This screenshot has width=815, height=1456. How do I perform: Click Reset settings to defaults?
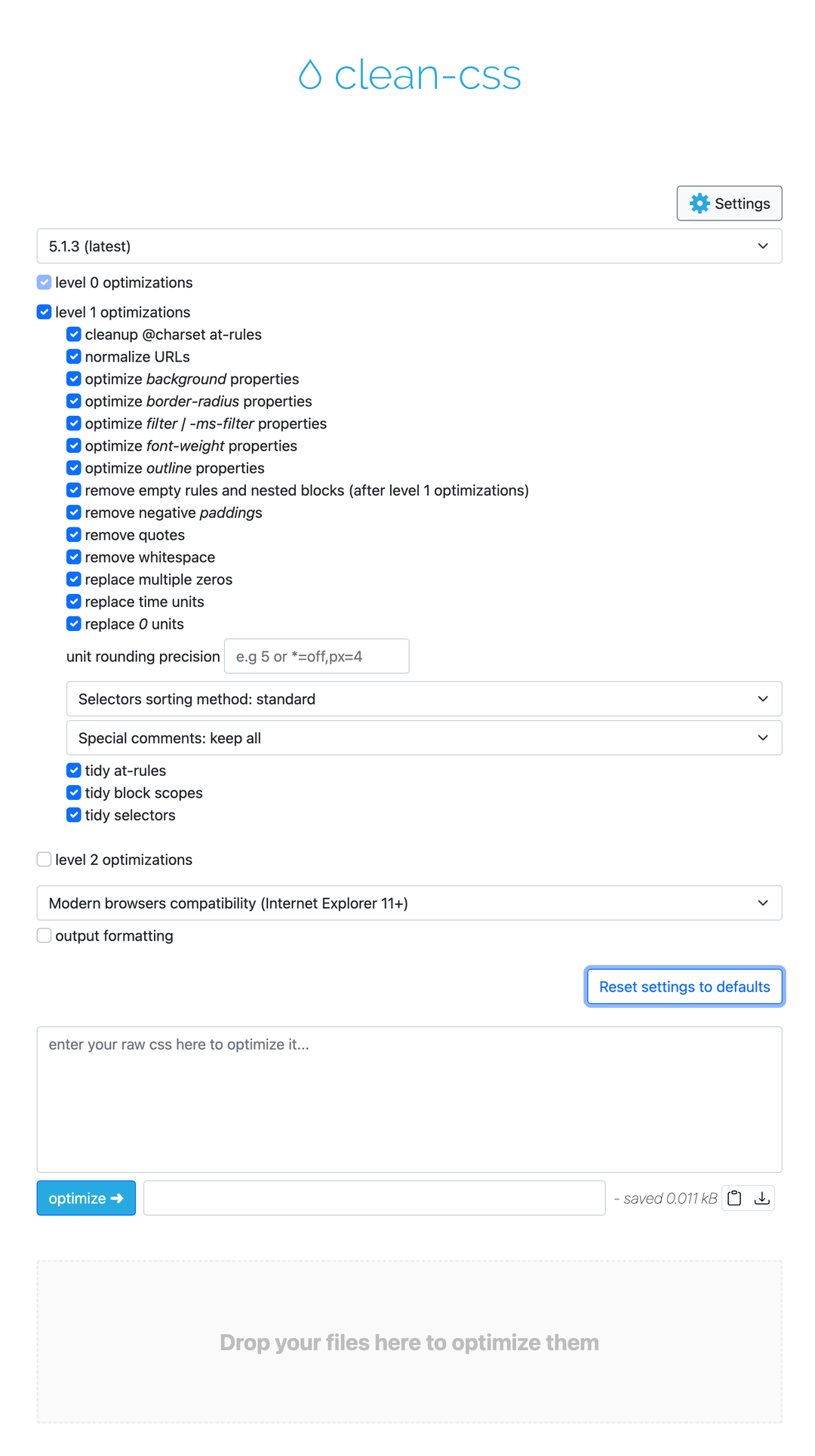tap(684, 987)
